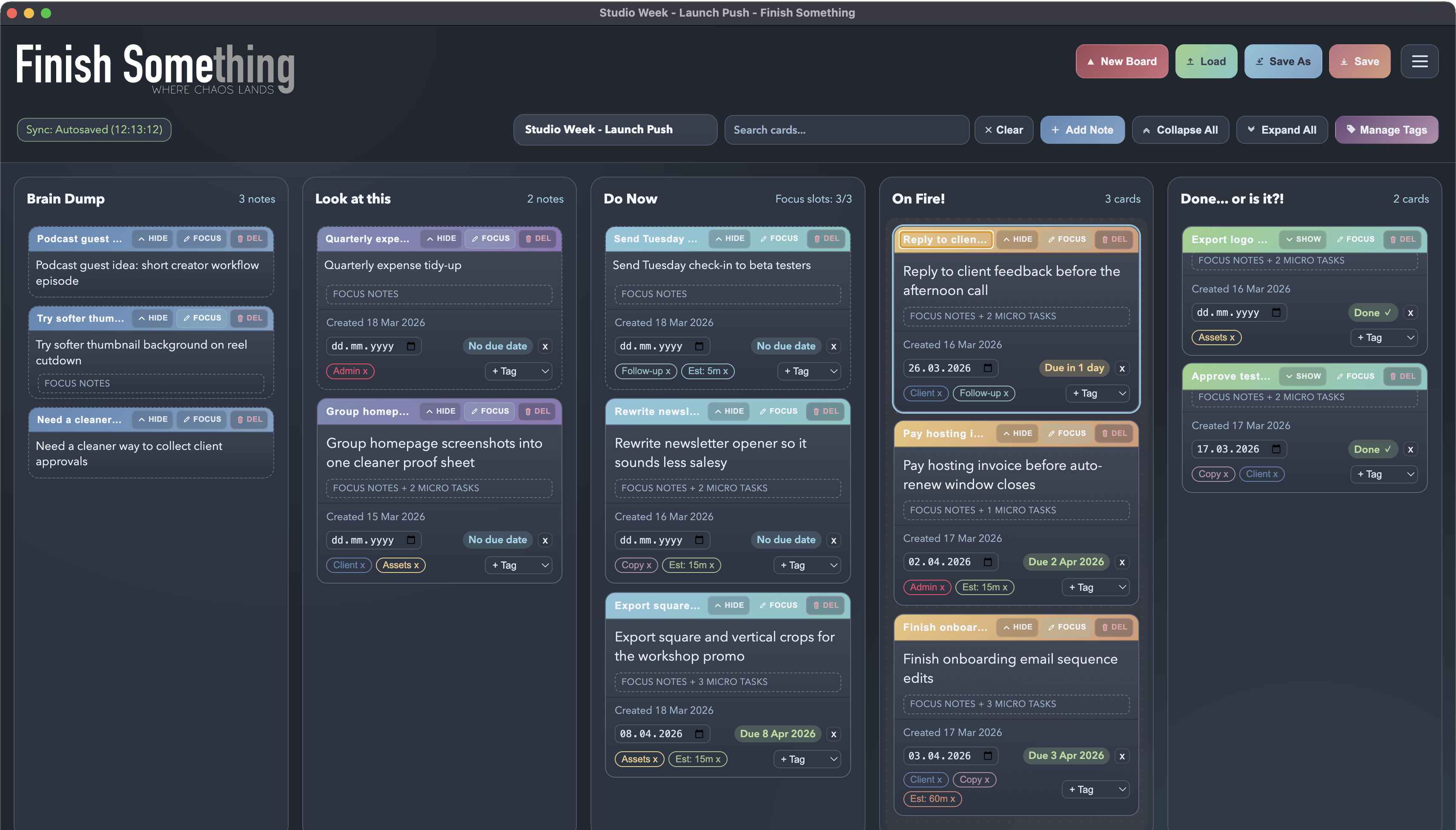Focus on the Finish onboarding email card
1456x830 pixels.
1067,627
